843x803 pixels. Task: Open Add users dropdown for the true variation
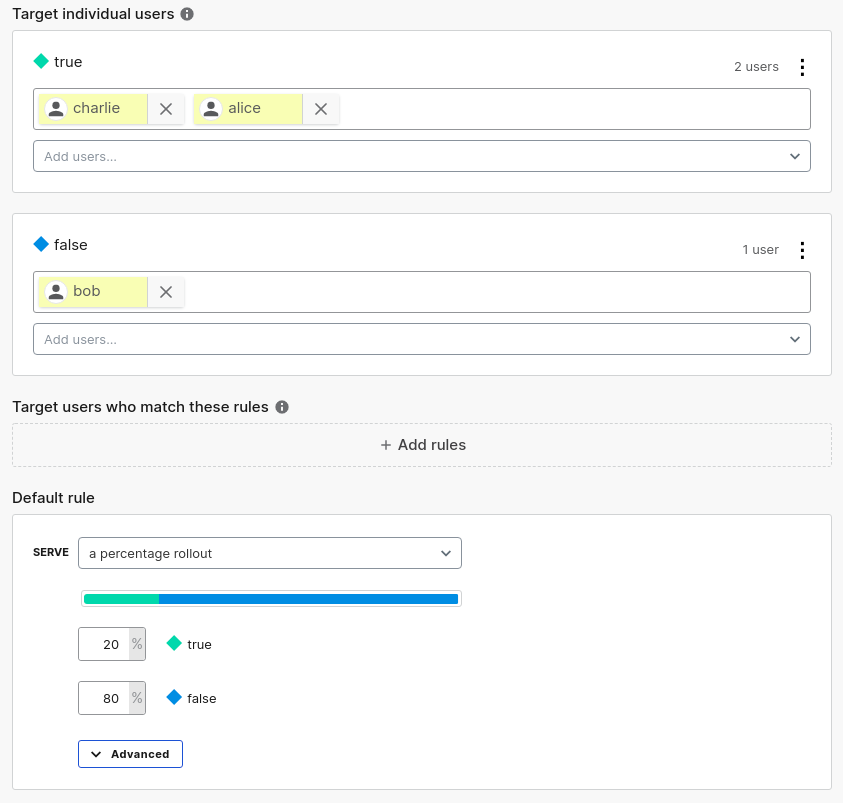[x=422, y=156]
